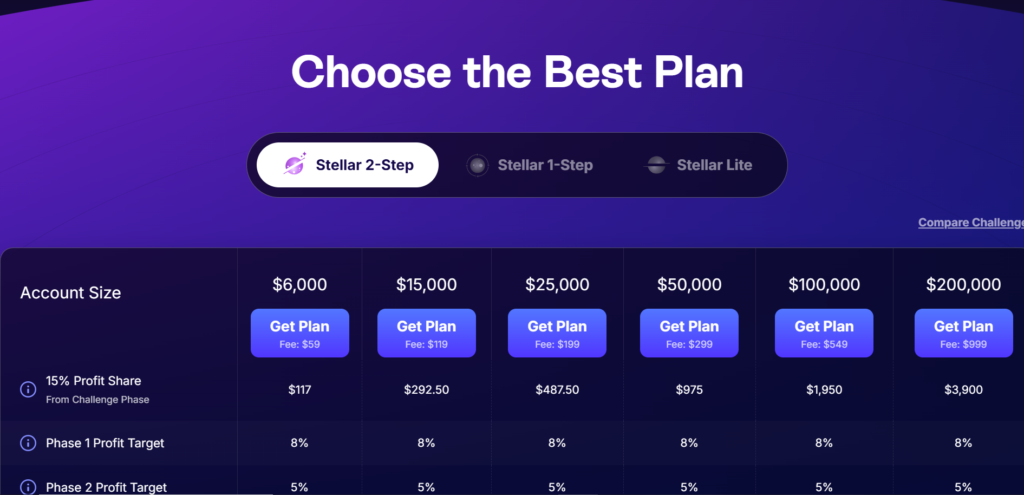Get the $50,000 plan with $299 fee

(x=689, y=333)
